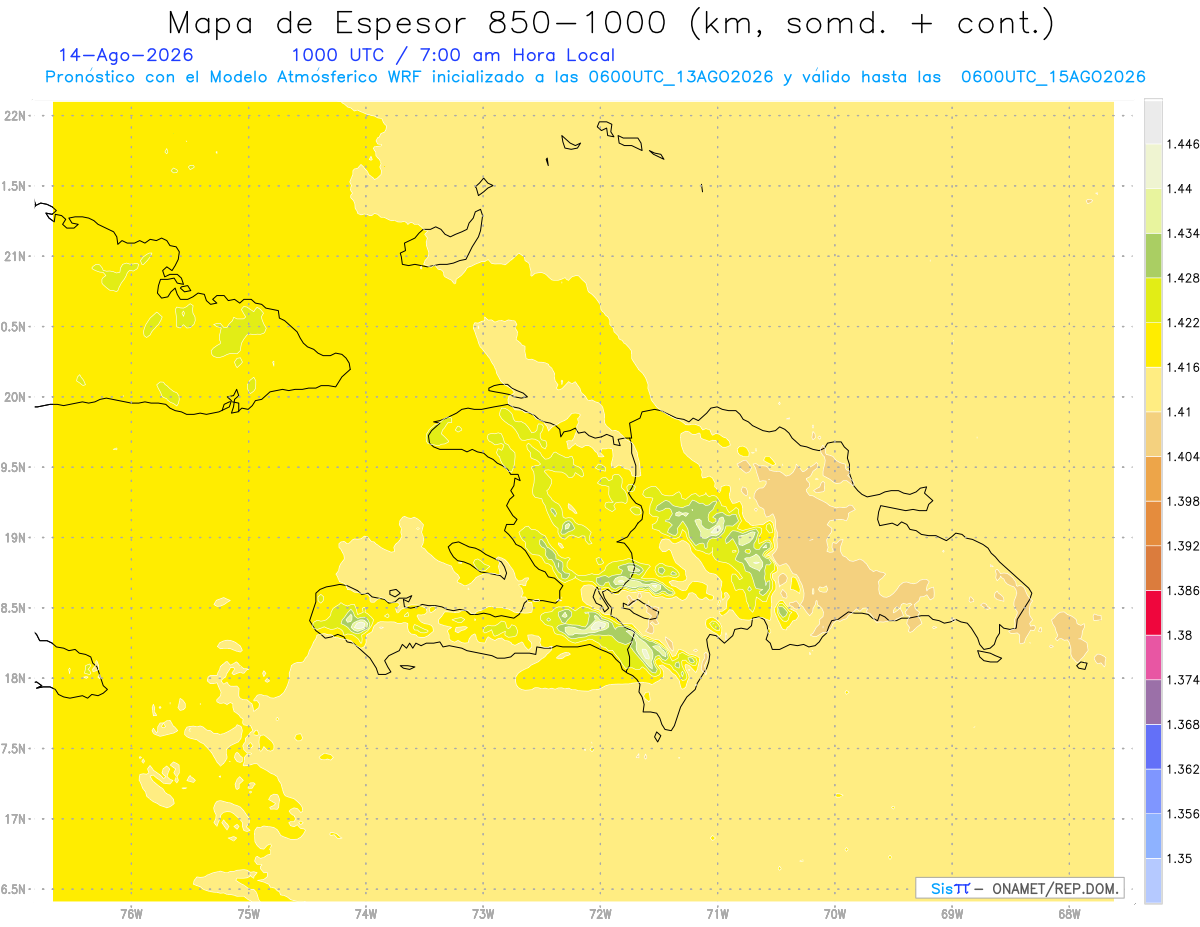Click the '72W' longitude axis label
This screenshot has height=927, width=1200.
point(600,914)
